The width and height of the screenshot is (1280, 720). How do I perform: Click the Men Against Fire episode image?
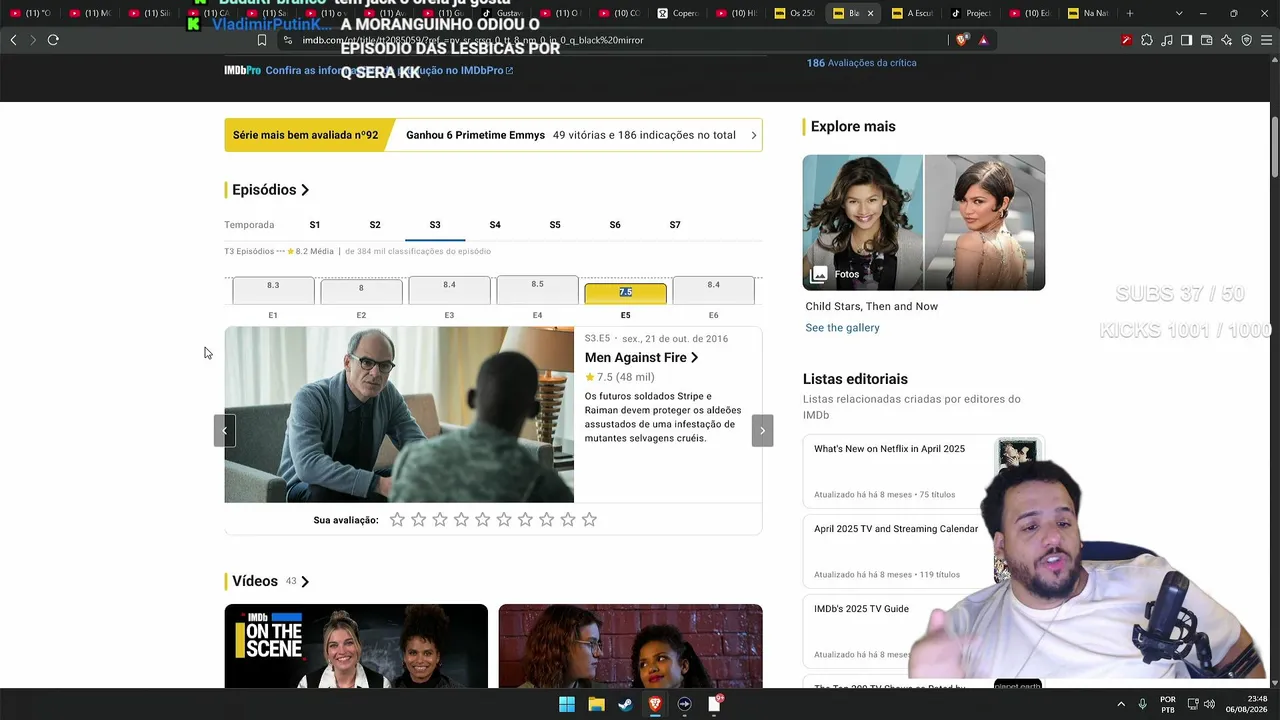click(399, 414)
